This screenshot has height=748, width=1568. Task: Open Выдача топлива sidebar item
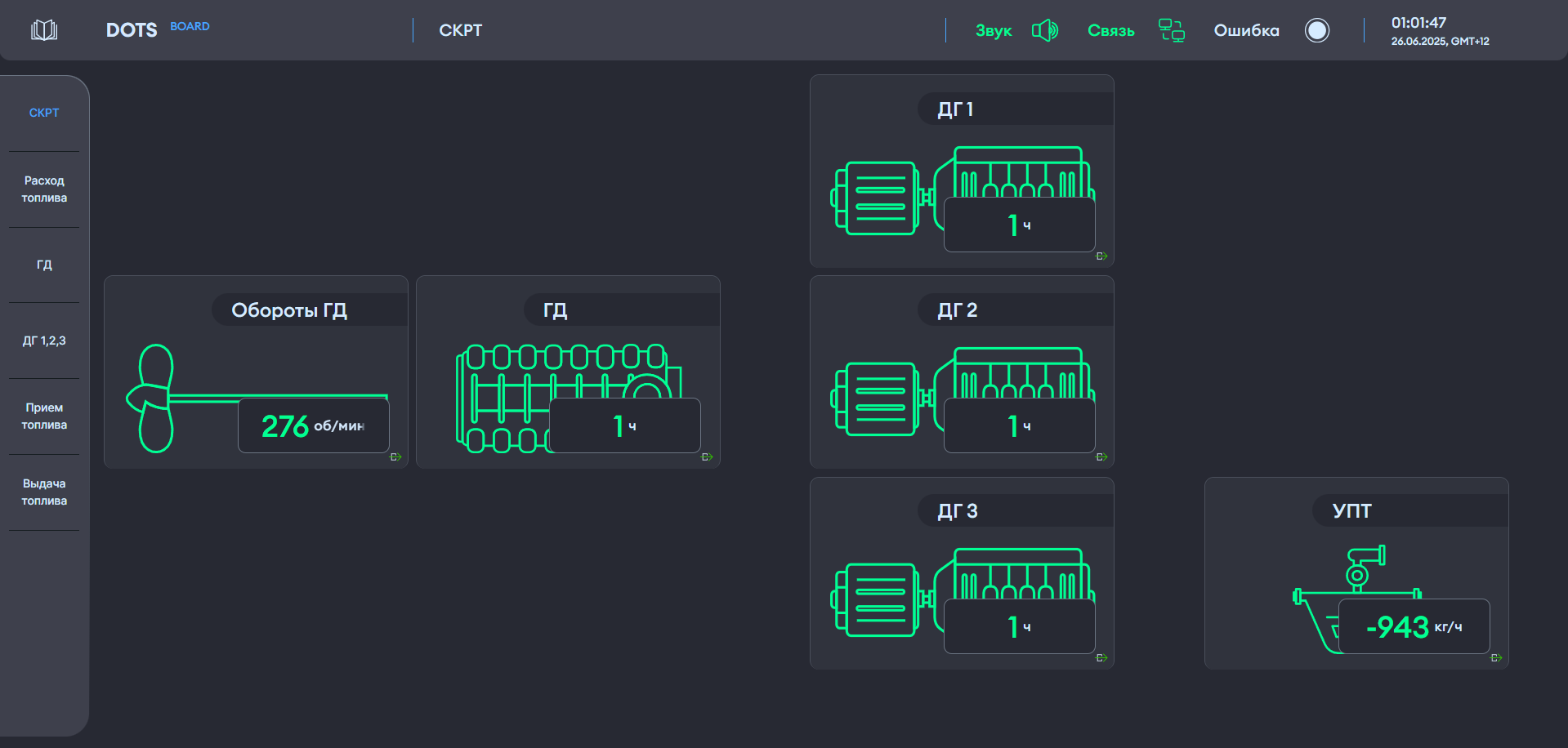[x=44, y=492]
